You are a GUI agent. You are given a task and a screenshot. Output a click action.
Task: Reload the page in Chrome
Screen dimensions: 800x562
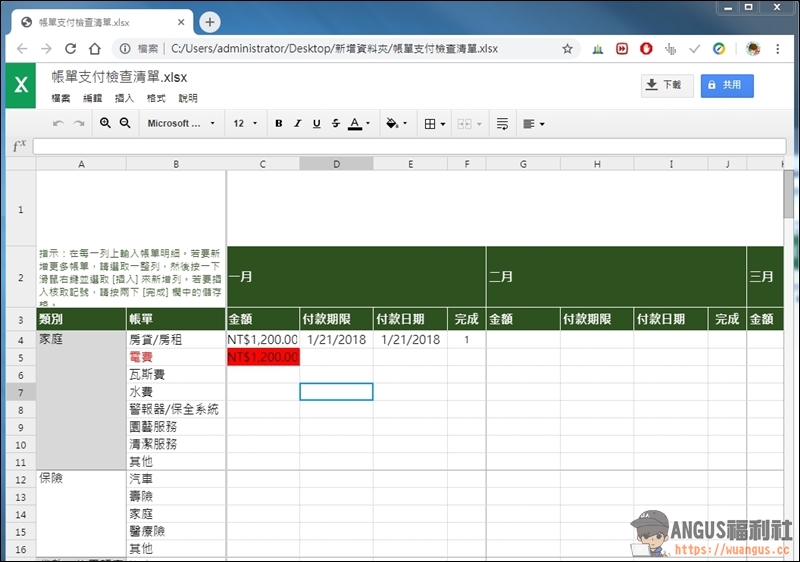[x=70, y=48]
